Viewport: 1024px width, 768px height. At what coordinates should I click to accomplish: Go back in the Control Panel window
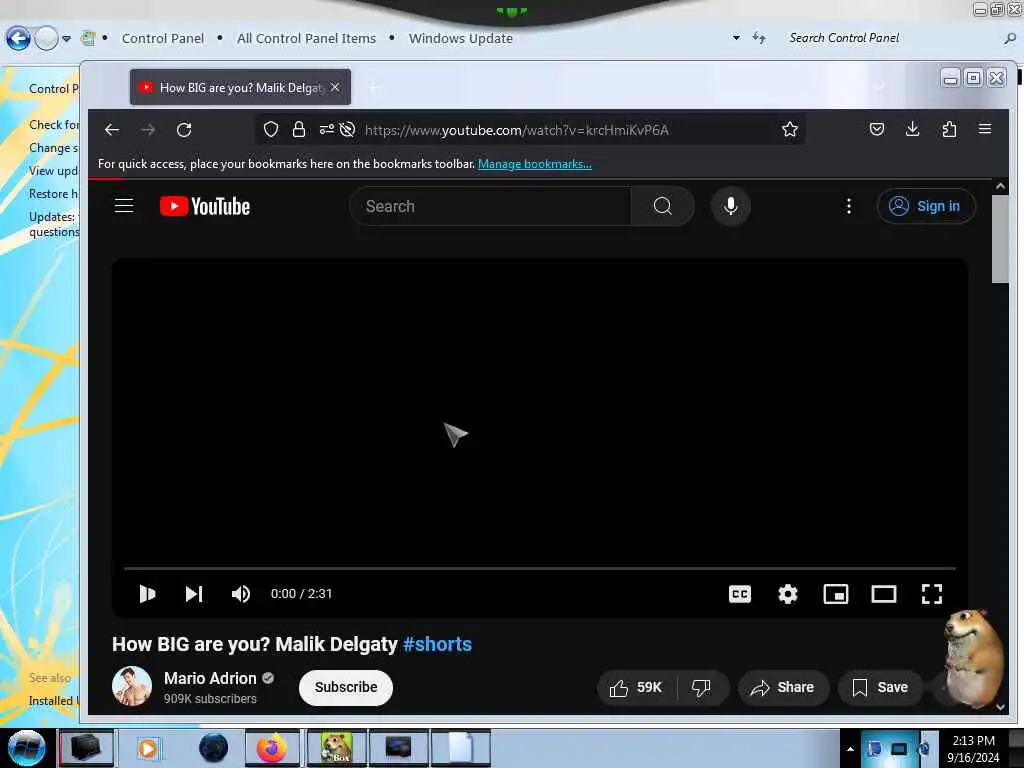point(18,39)
